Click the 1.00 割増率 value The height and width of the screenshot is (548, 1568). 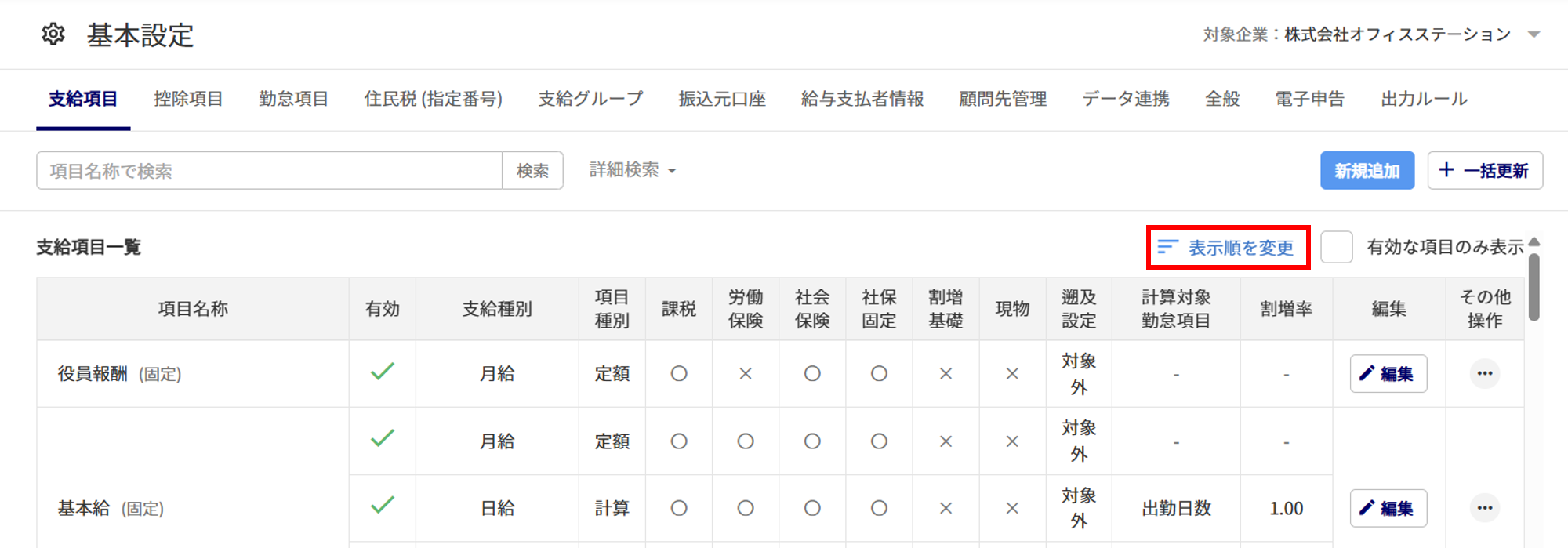pos(1287,509)
